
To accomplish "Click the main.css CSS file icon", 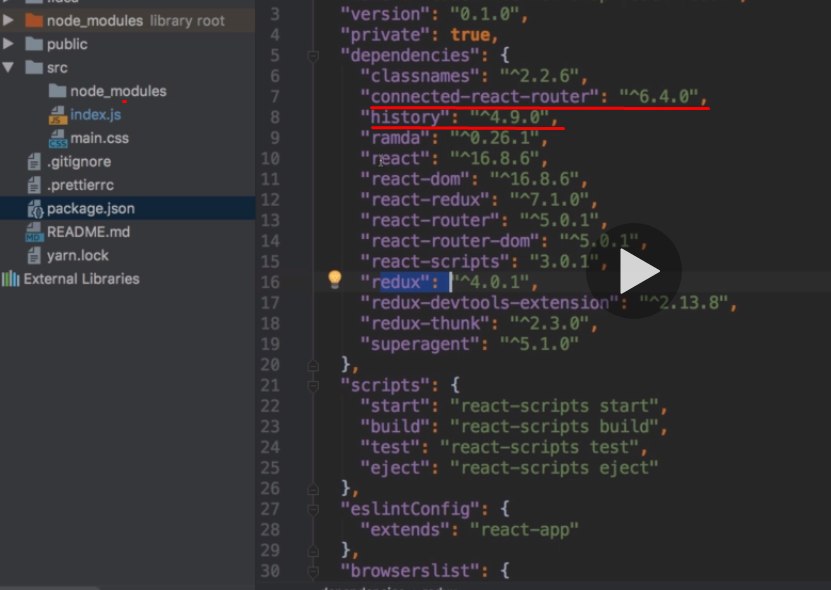I will click(x=57, y=139).
